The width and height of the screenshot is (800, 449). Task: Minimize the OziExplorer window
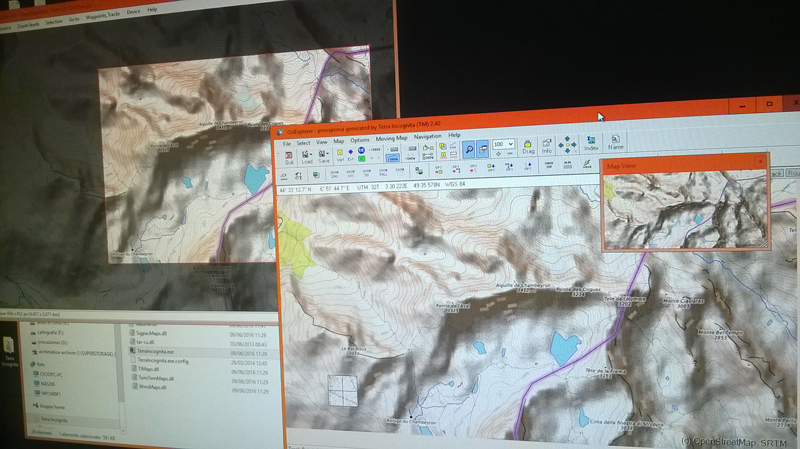pyautogui.click(x=742, y=106)
